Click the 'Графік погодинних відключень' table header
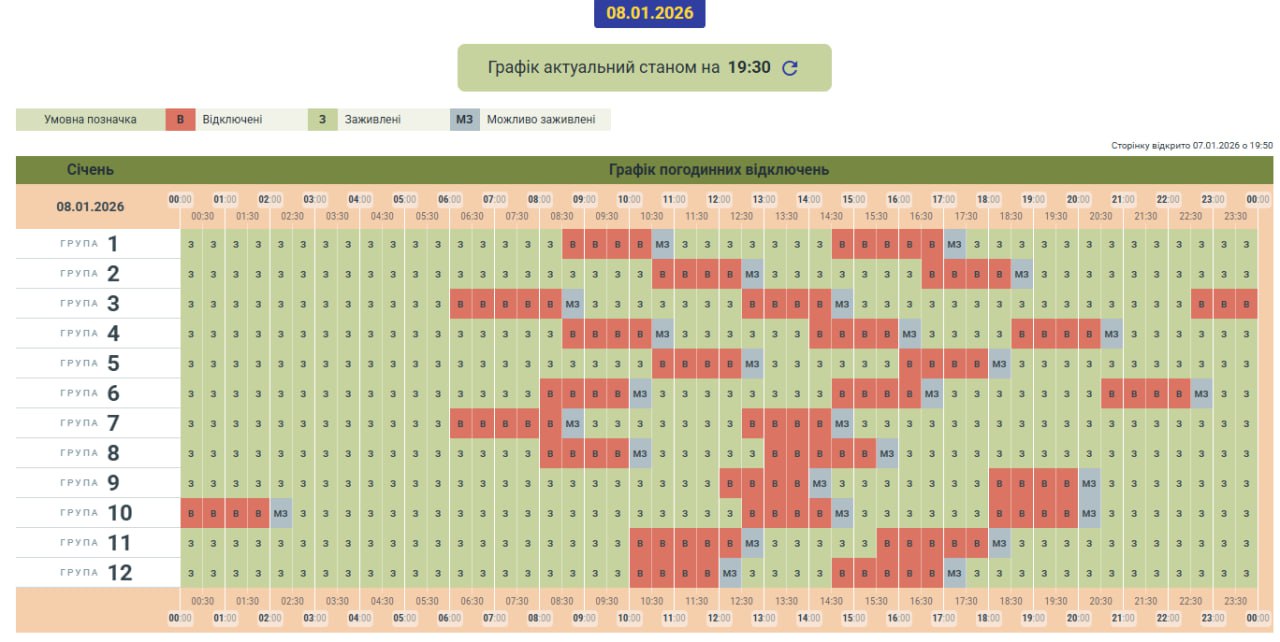The width and height of the screenshot is (1280, 642). click(x=718, y=170)
